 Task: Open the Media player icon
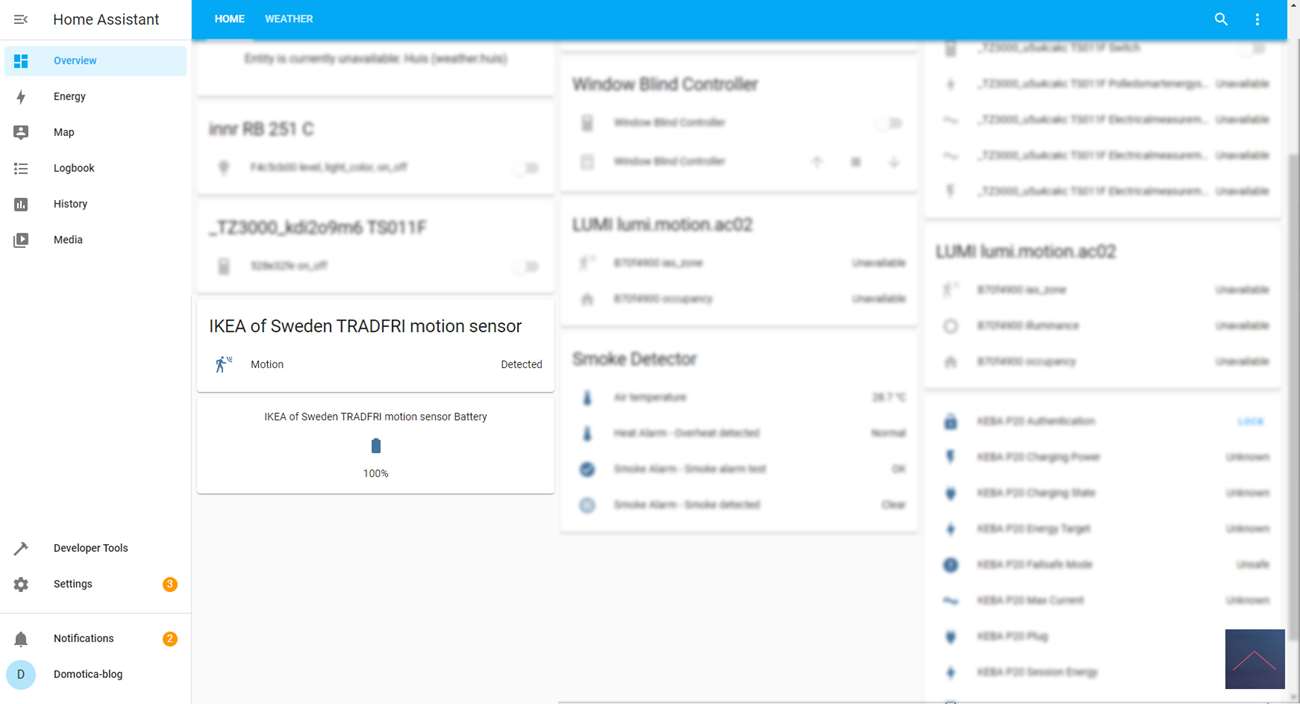pos(21,240)
